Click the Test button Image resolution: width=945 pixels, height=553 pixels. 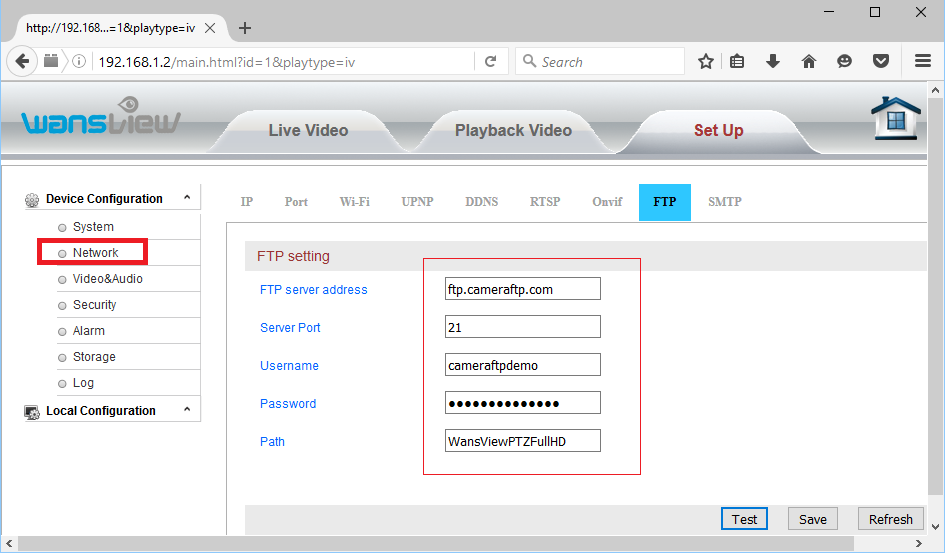[x=744, y=519]
